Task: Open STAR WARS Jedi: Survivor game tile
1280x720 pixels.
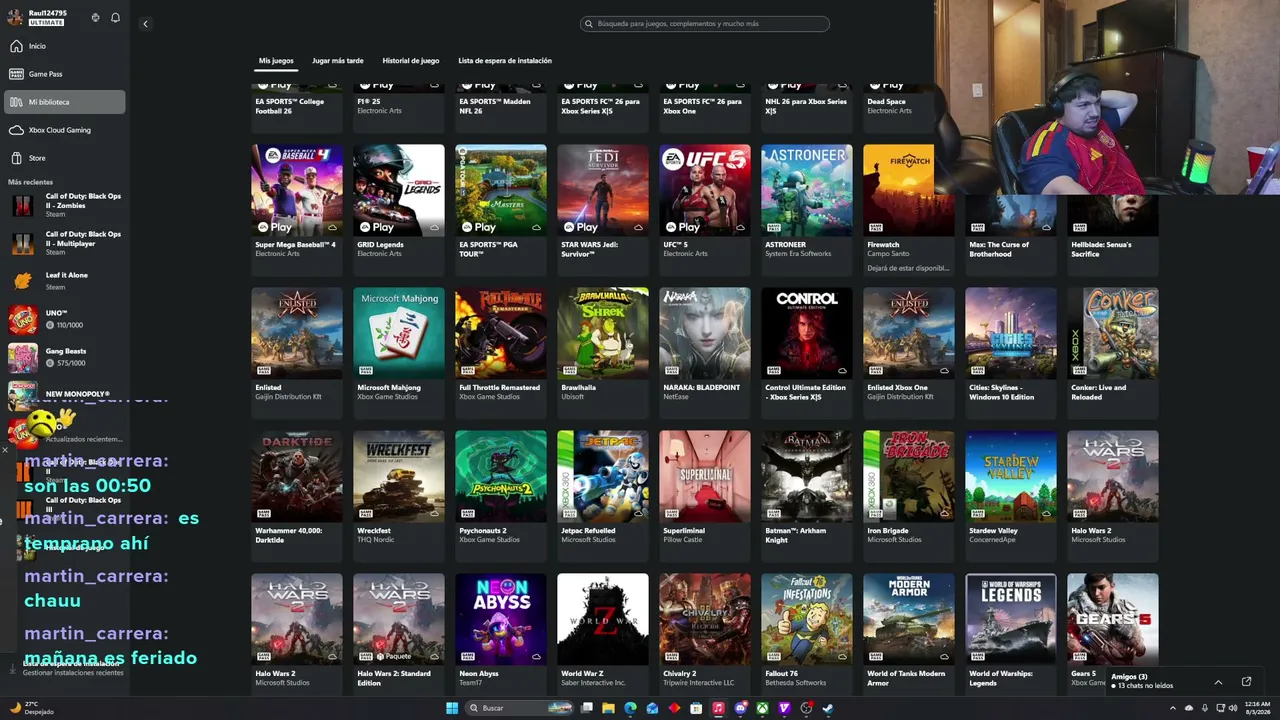Action: tap(603, 210)
